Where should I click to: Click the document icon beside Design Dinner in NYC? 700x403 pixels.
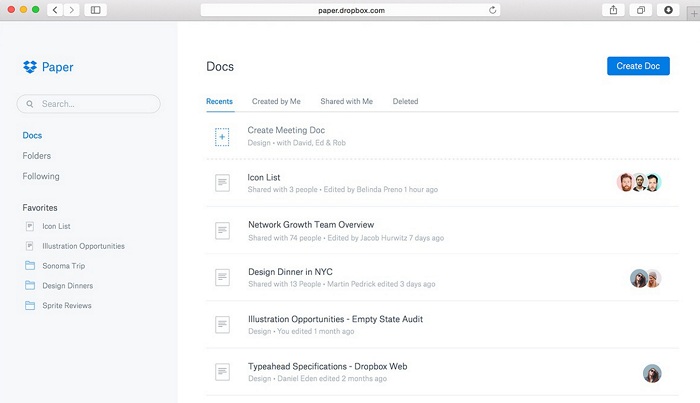[x=222, y=277]
